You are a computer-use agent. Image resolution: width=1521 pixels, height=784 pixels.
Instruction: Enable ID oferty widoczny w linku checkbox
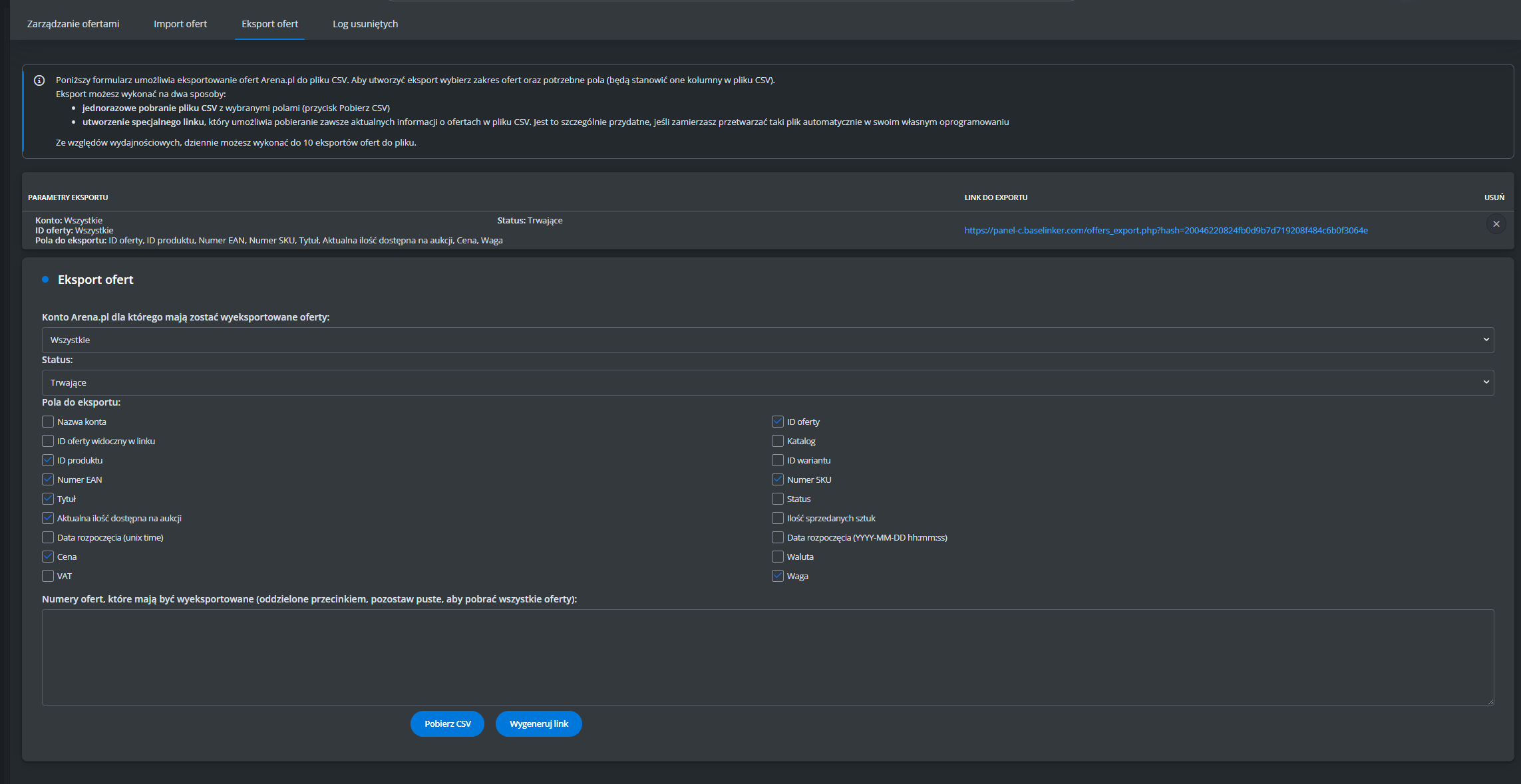[48, 441]
